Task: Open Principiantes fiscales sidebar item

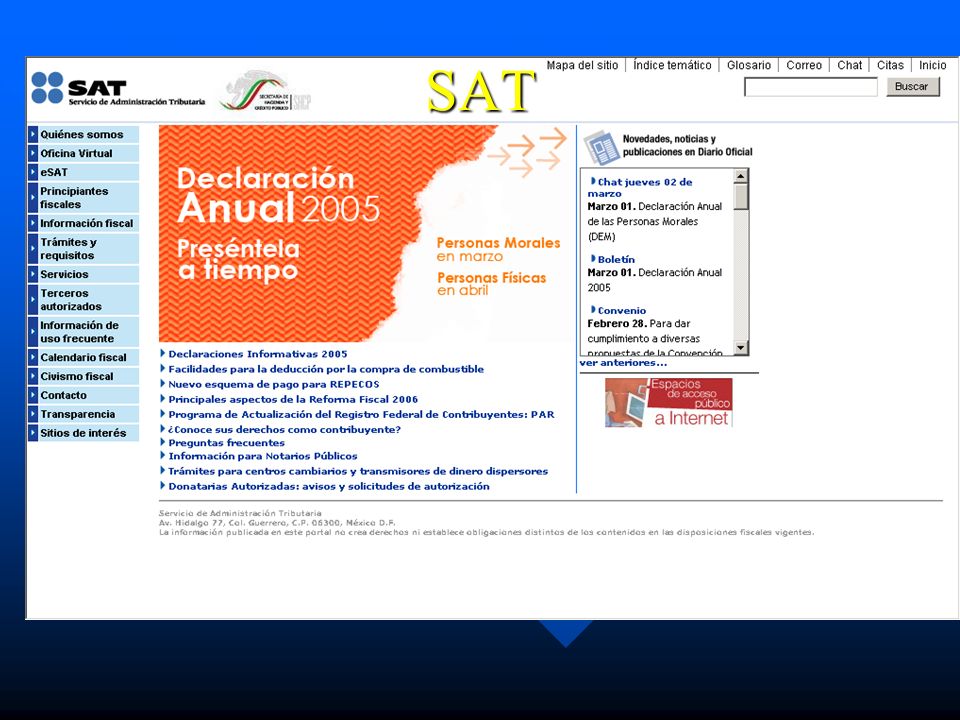Action: (x=84, y=198)
